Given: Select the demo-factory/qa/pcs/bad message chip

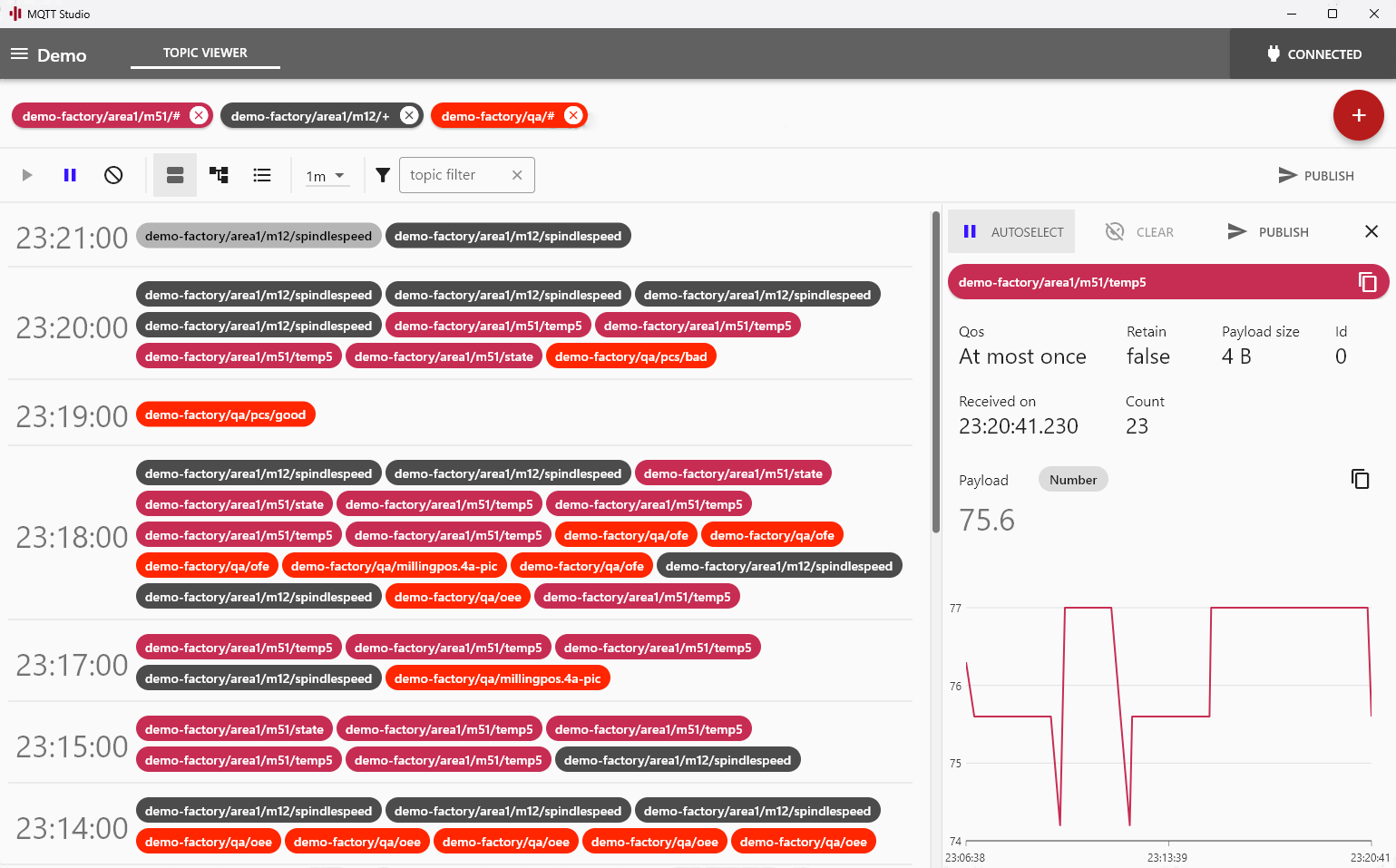Looking at the screenshot, I should 630,356.
